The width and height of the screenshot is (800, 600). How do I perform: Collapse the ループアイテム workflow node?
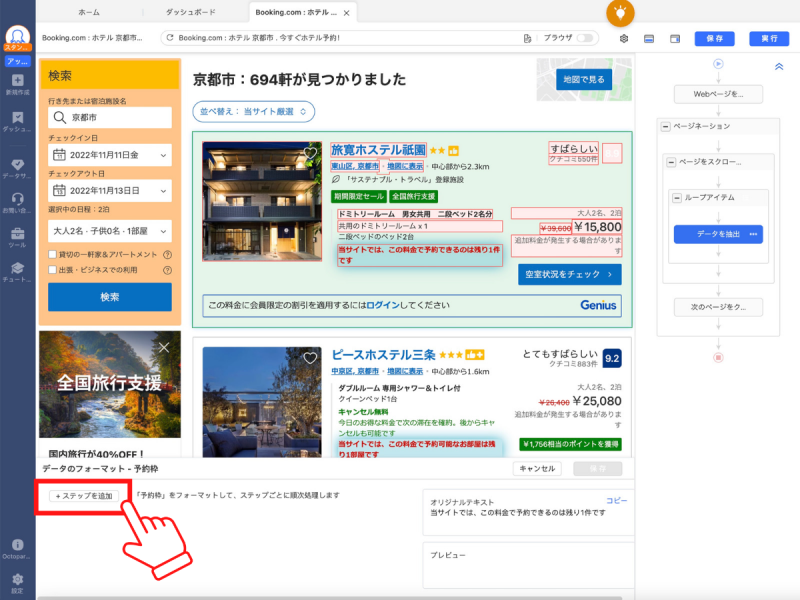click(x=677, y=198)
